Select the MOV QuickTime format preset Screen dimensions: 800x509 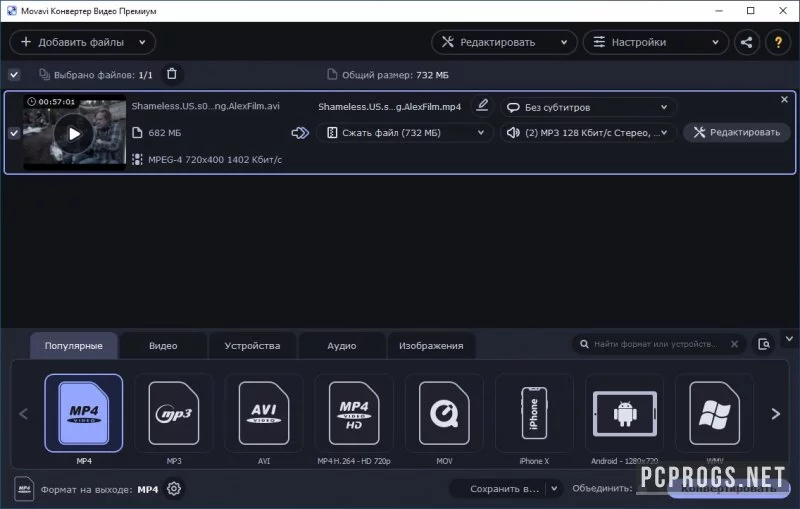point(444,413)
